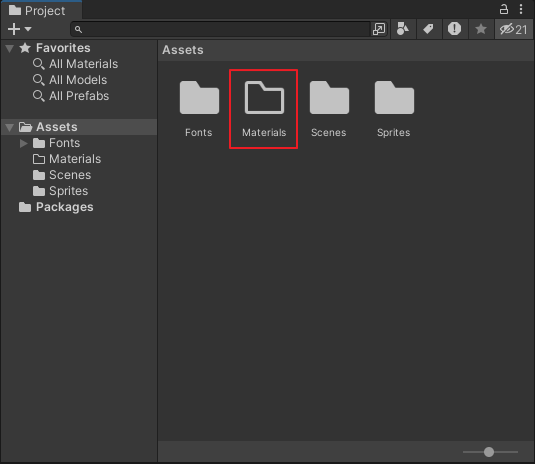This screenshot has height=464, width=535.
Task: Click the Assets breadcrumb label
Action: [x=183, y=50]
